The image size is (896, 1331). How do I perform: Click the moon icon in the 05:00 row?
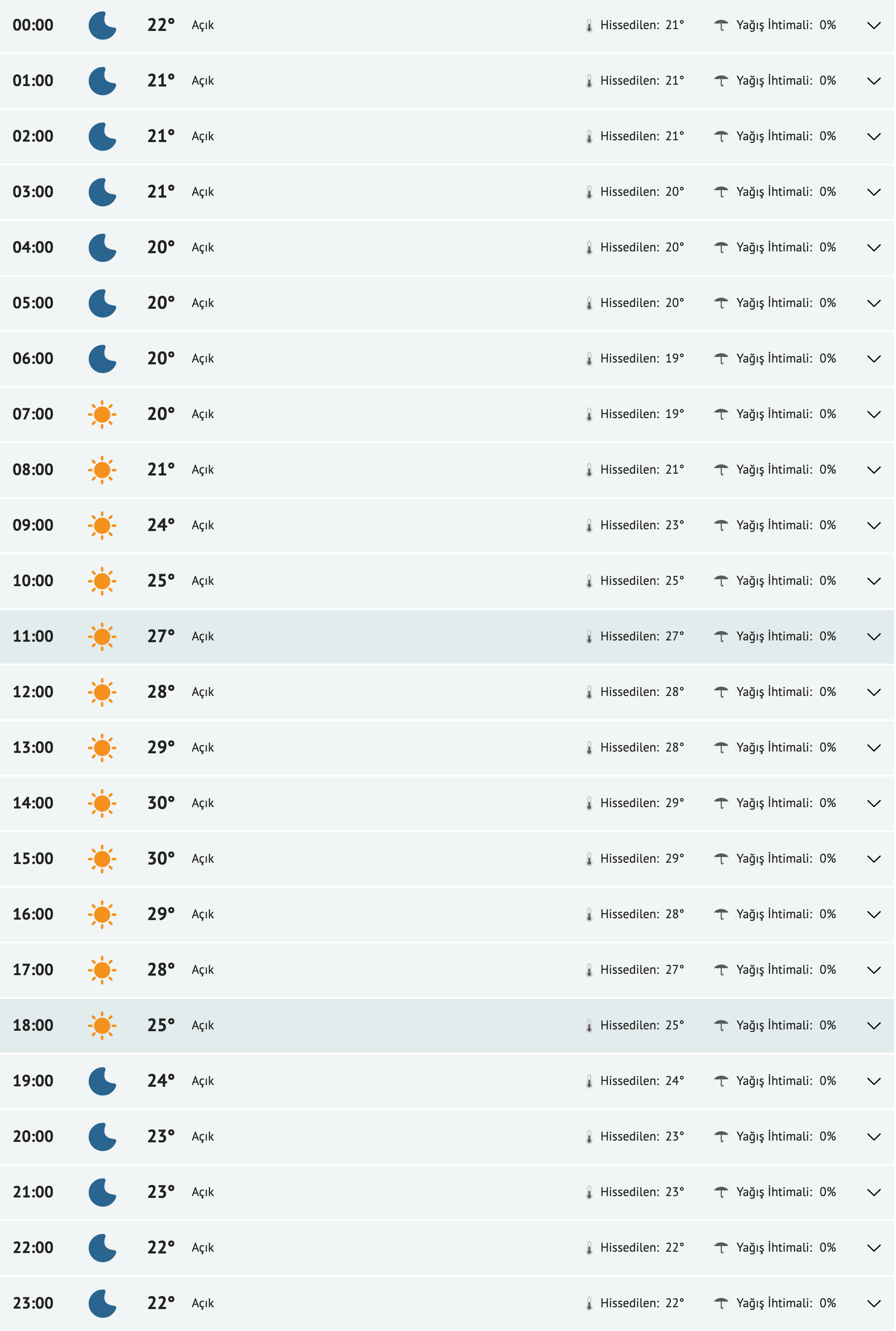coord(102,303)
